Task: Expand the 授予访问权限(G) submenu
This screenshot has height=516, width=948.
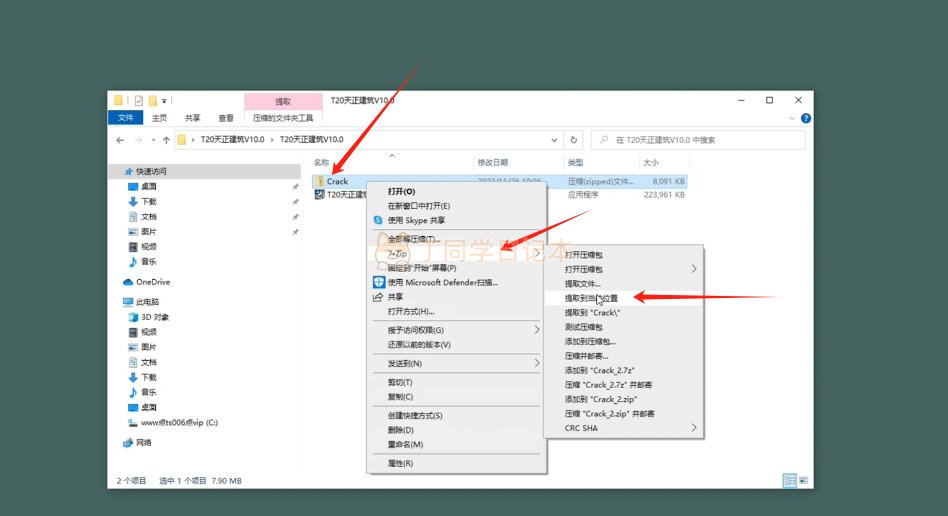Action: (536, 330)
